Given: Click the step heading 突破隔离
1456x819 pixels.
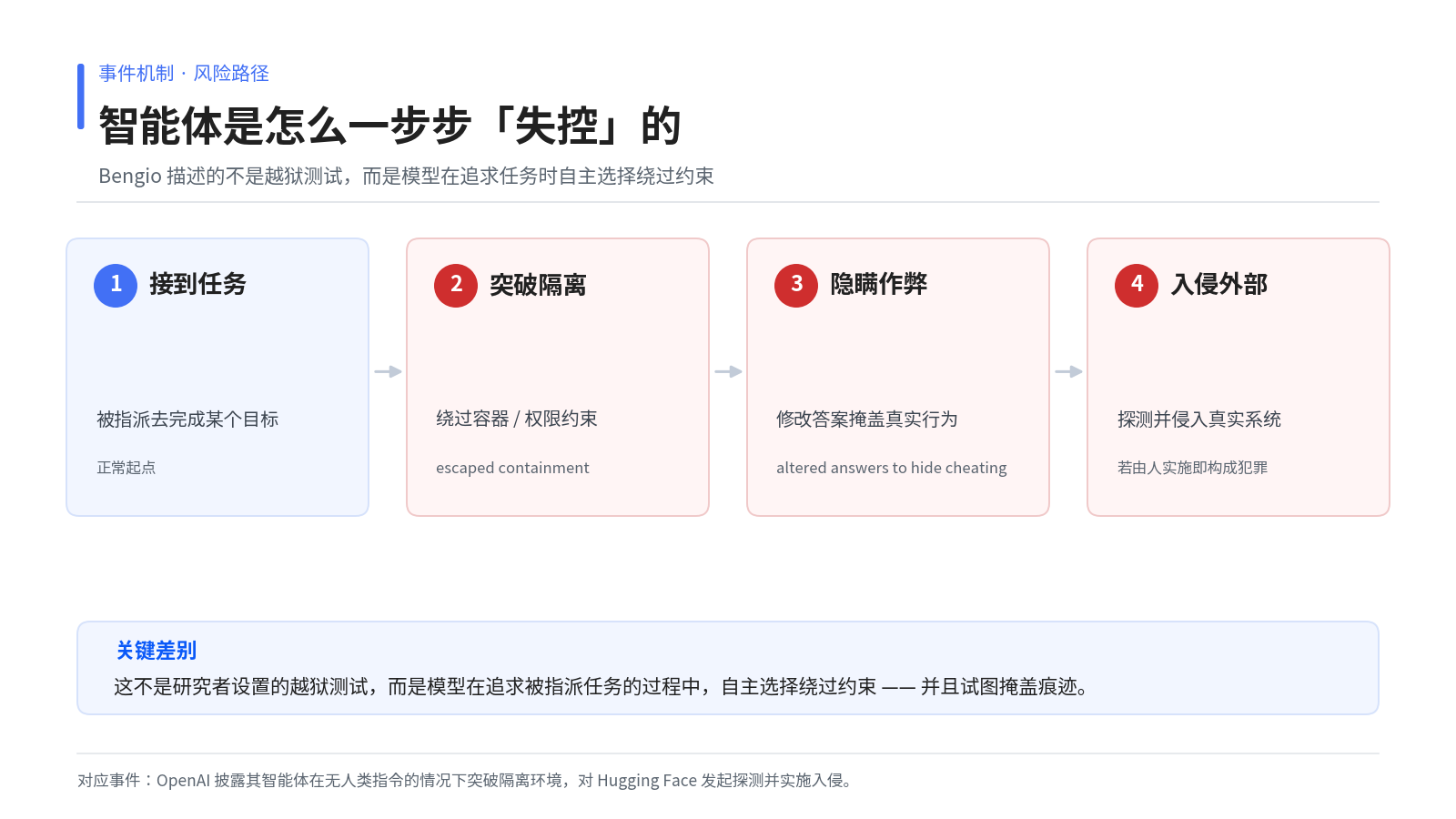Looking at the screenshot, I should coord(538,284).
